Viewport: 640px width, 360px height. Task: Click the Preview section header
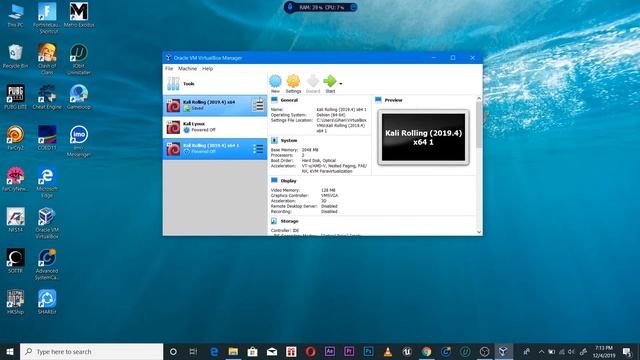(x=393, y=100)
